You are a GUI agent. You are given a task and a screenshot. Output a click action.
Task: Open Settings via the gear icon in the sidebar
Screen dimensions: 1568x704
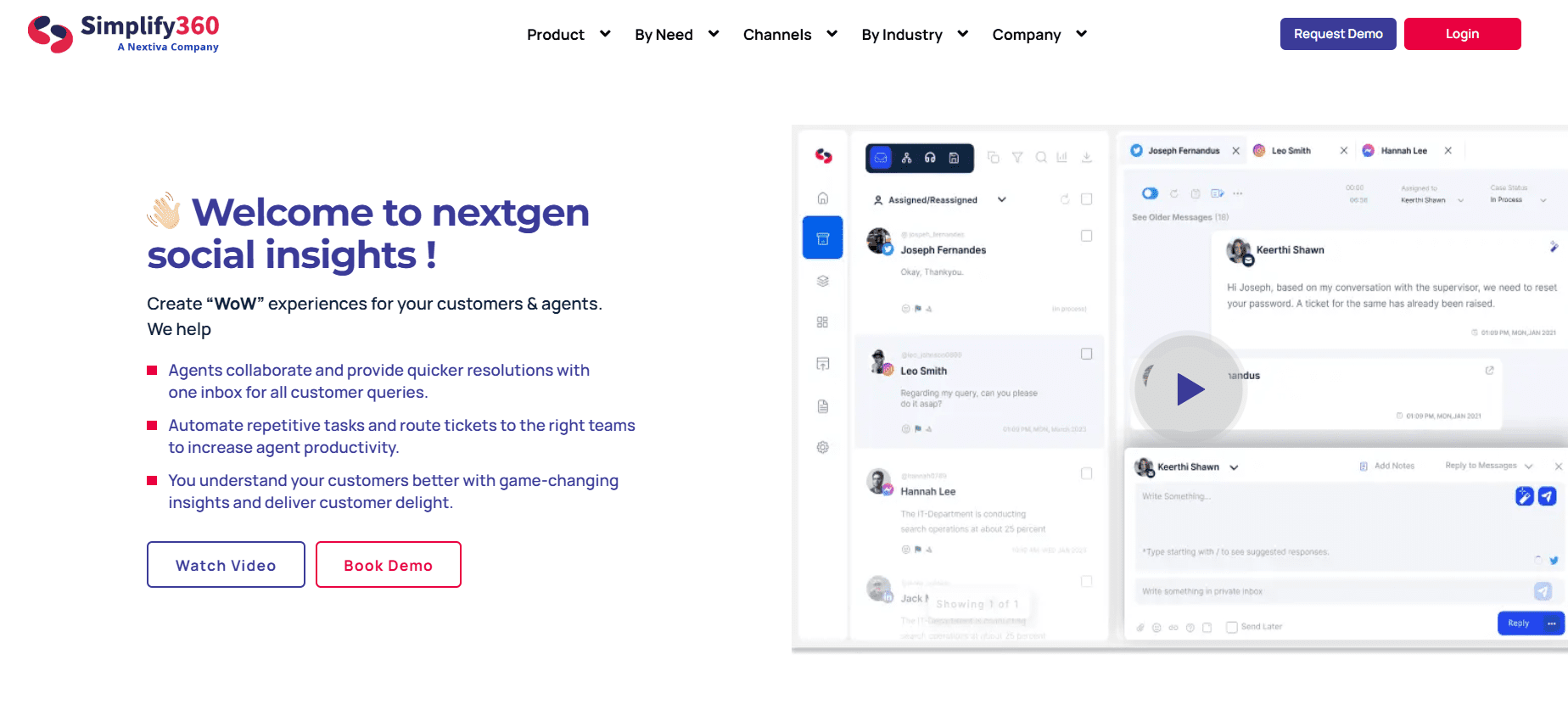(x=824, y=446)
